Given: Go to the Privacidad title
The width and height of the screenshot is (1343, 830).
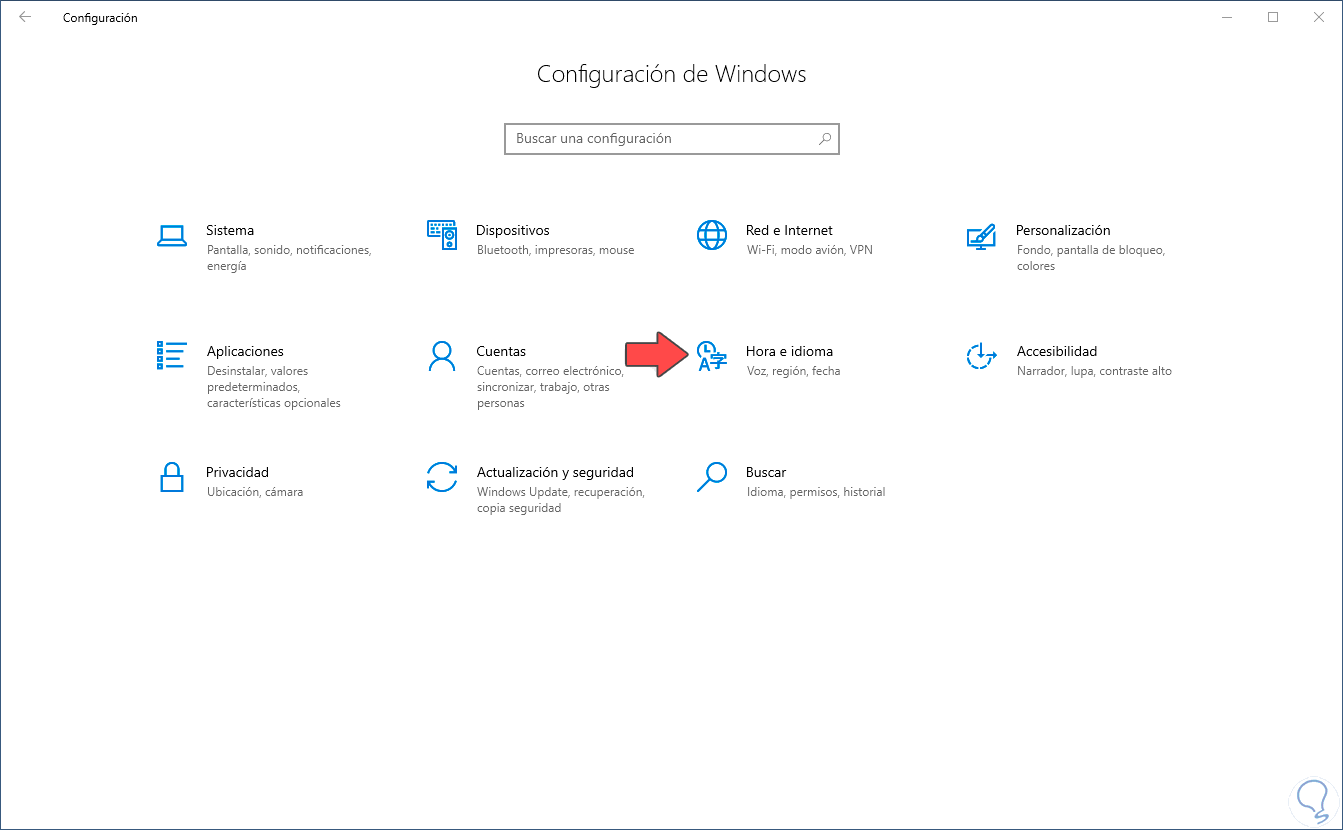Looking at the screenshot, I should coord(237,472).
